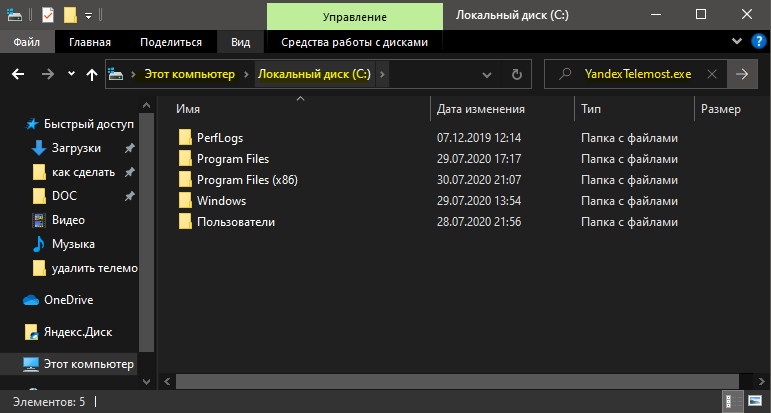The height and width of the screenshot is (413, 771).
Task: Click Этот компьютер in the address bar
Action: pos(190,74)
